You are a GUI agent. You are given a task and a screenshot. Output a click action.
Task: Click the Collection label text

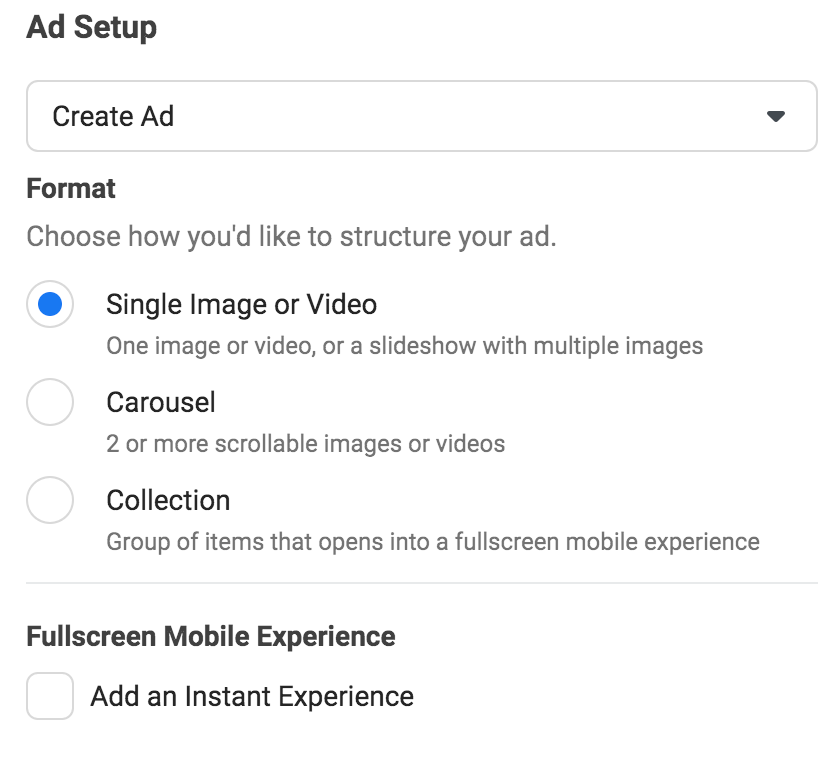point(168,500)
